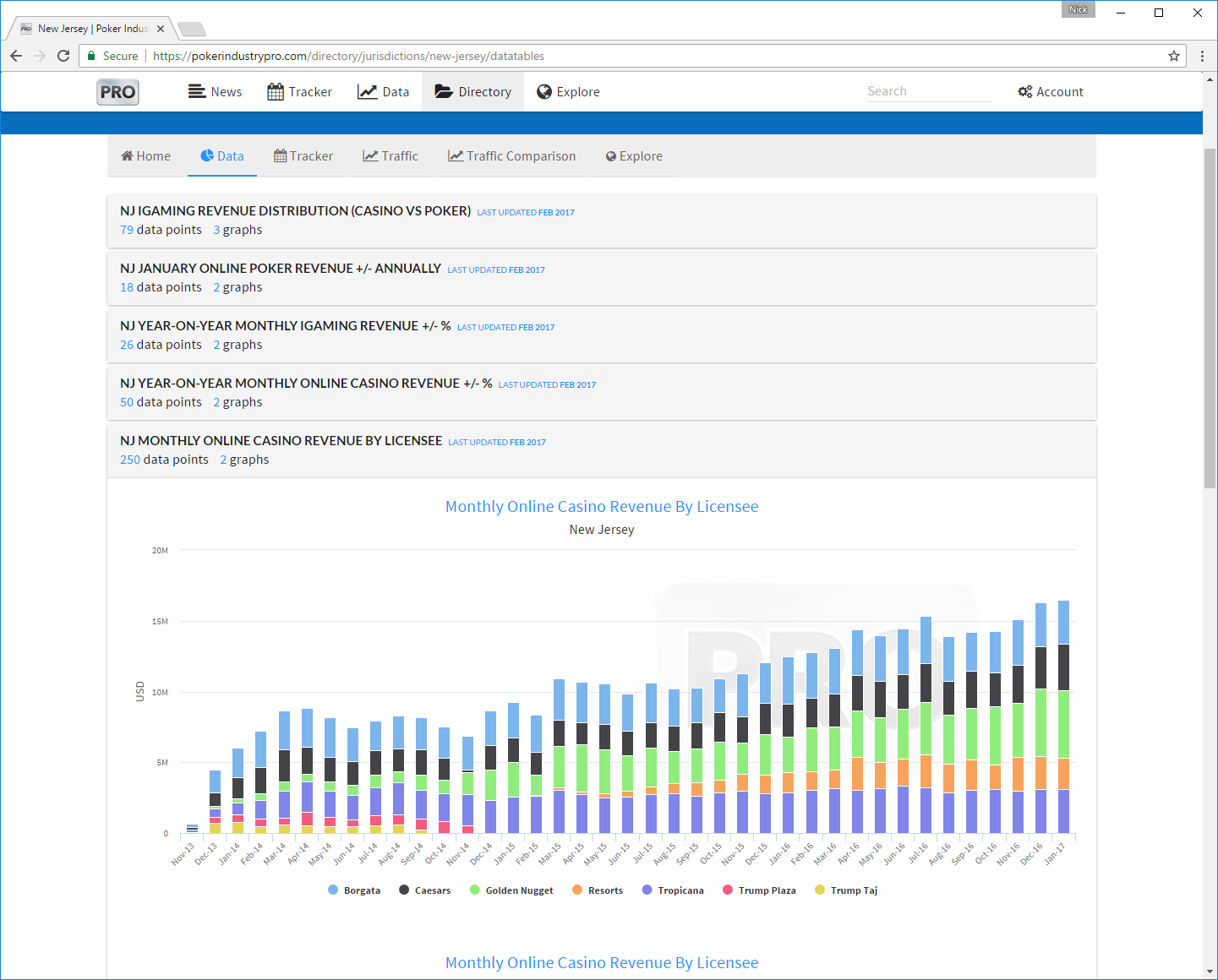Viewport: 1218px width, 980px height.
Task: Click the browser forward arrow
Action: (40, 56)
